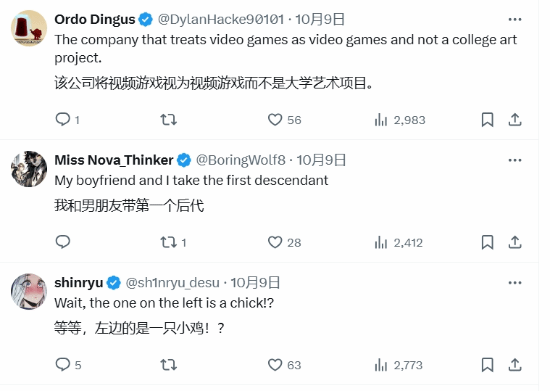Open Miss Nova_Thinker's avatar picture
Image resolution: width=550 pixels, height=391 pixels.
[29, 169]
